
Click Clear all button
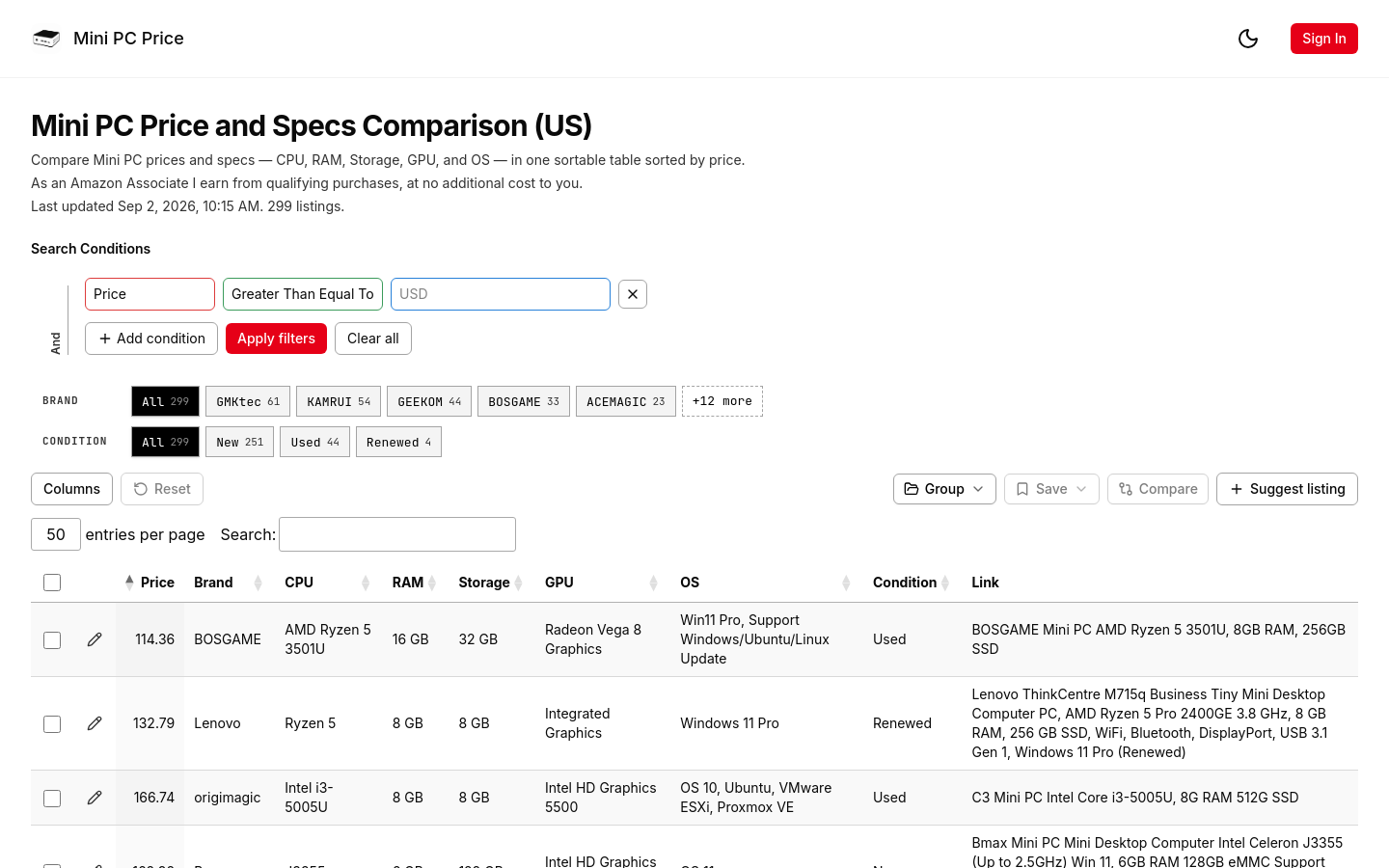[373, 339]
